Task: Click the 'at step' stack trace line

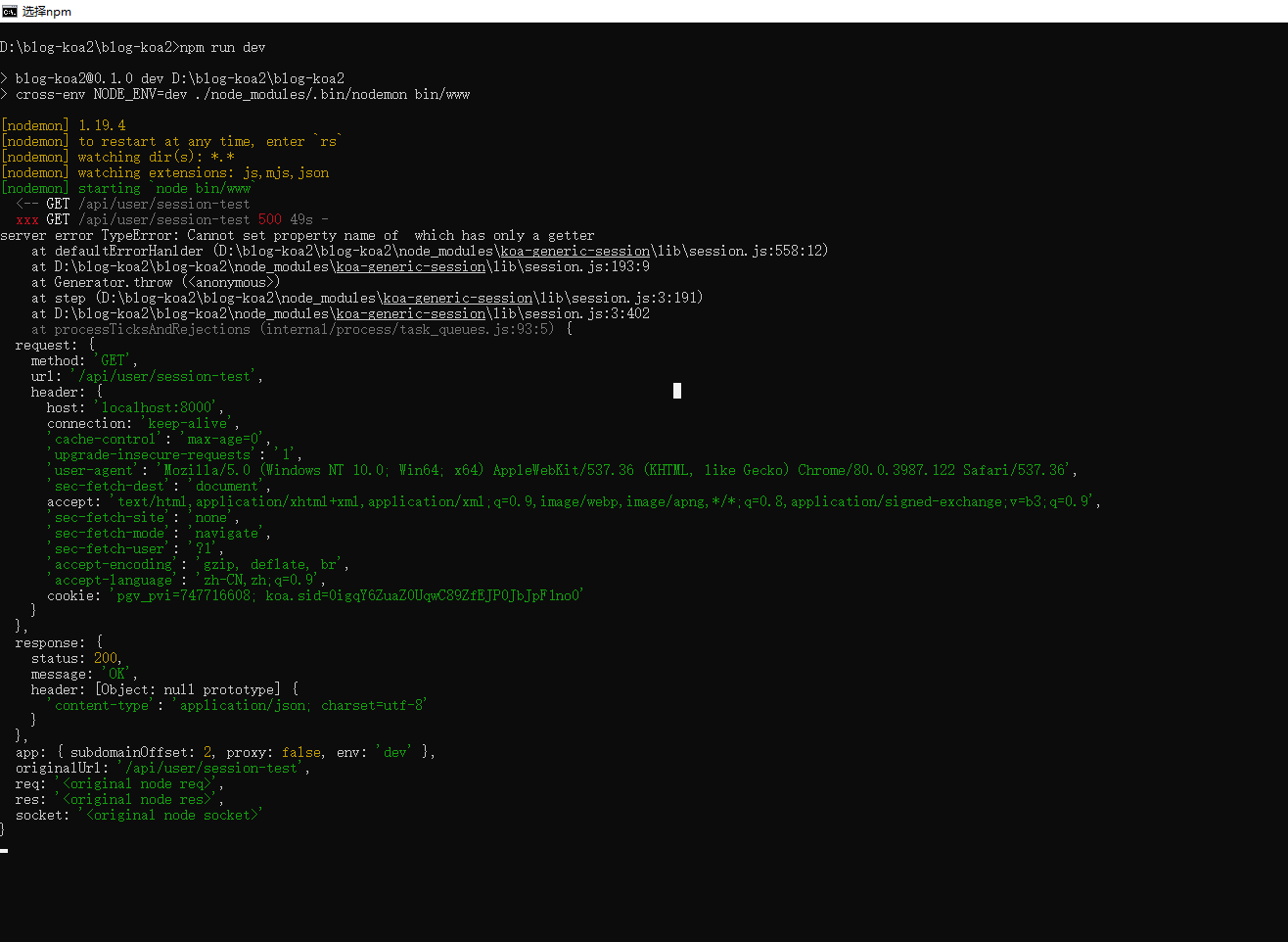Action: coord(367,298)
